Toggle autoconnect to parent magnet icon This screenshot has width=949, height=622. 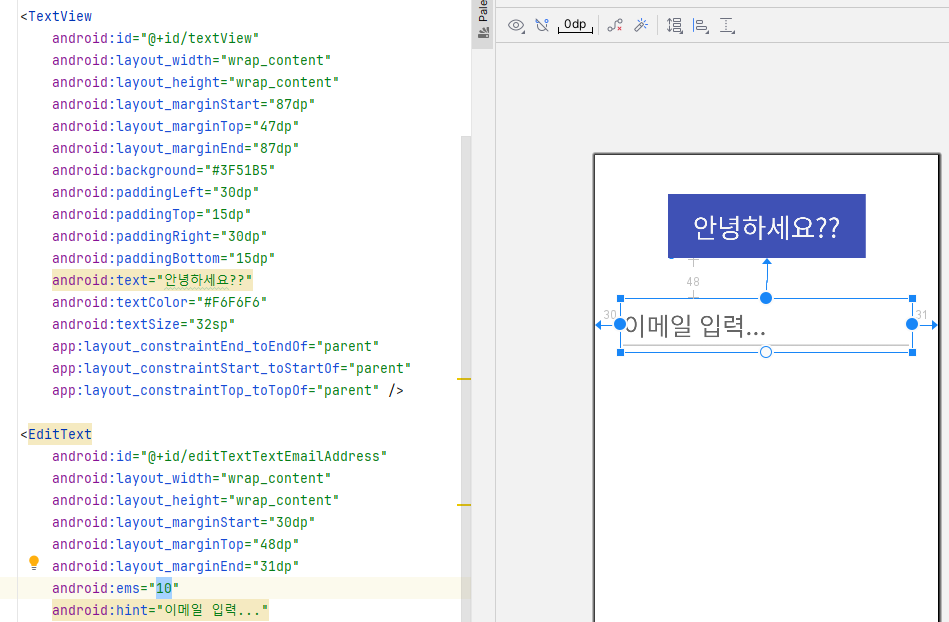coord(542,25)
